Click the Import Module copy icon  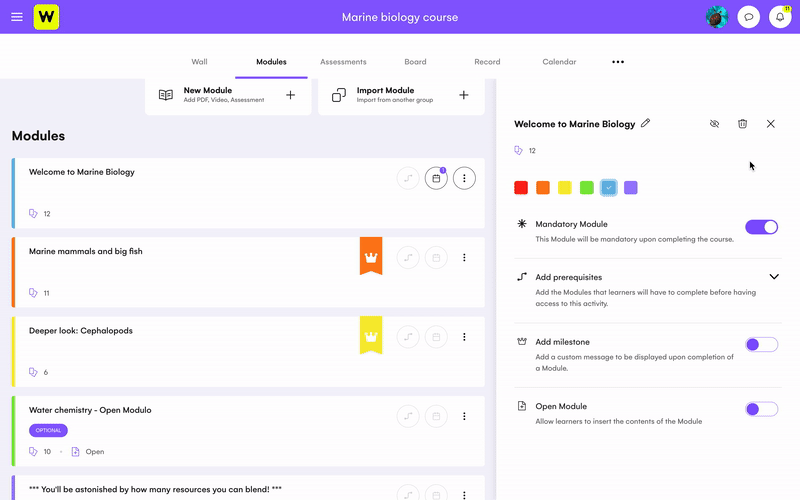tap(339, 95)
